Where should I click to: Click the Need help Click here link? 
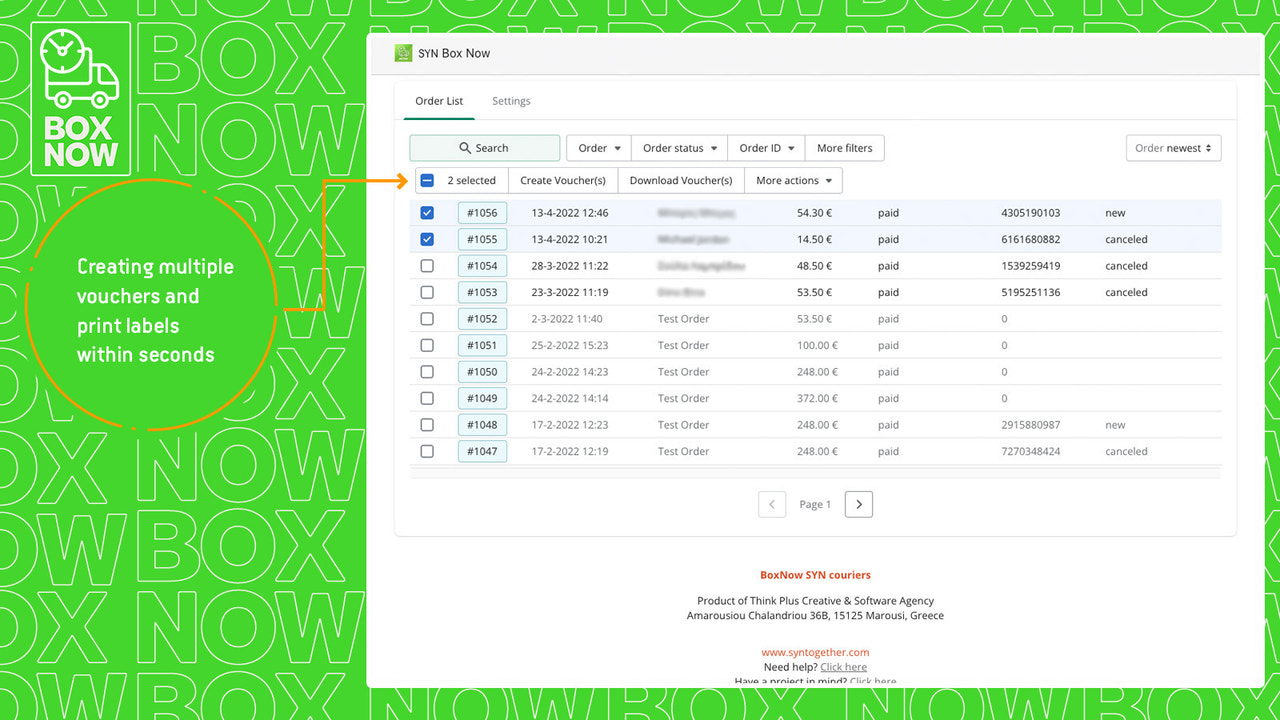(x=843, y=667)
